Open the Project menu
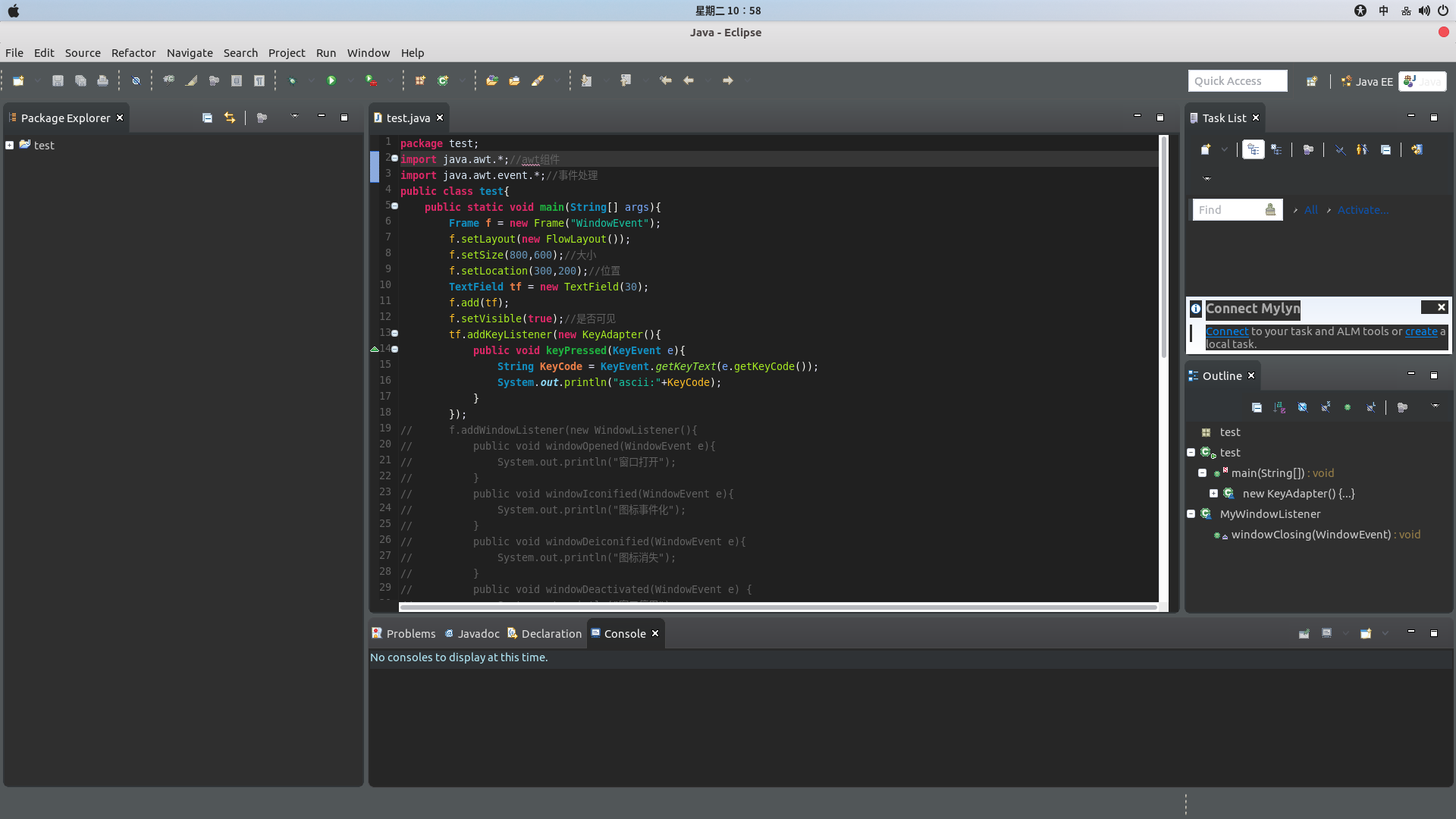 [287, 52]
